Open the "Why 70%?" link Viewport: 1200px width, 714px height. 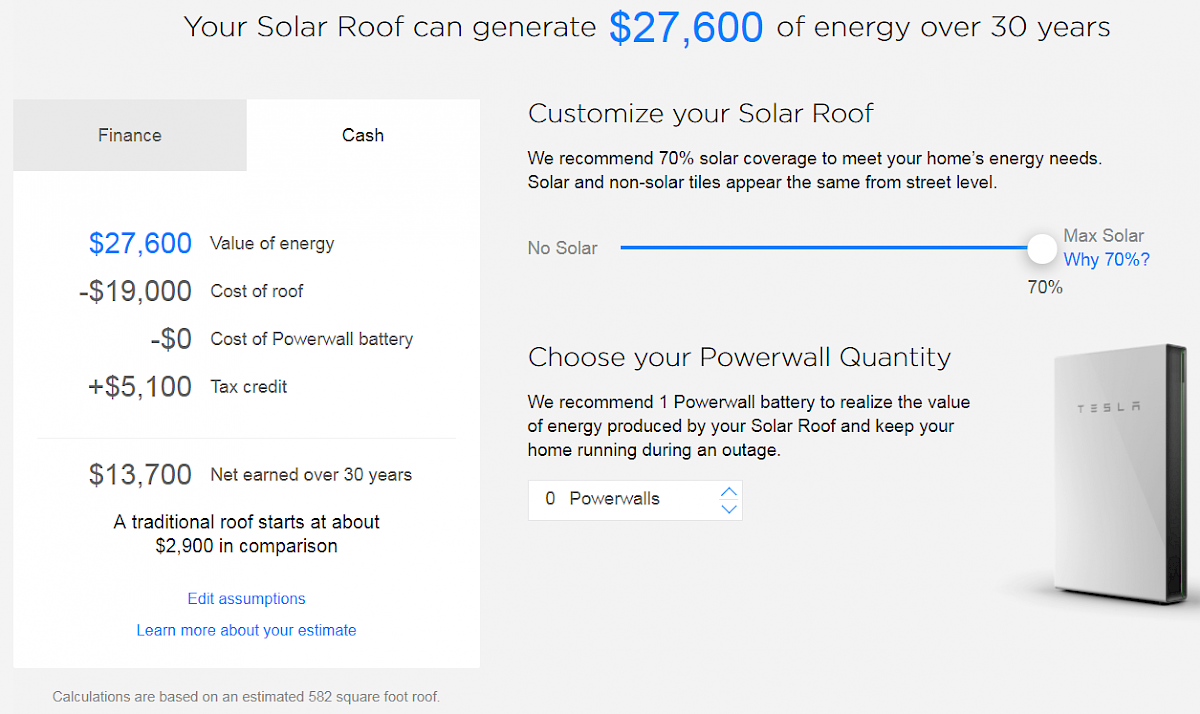pyautogui.click(x=1106, y=260)
